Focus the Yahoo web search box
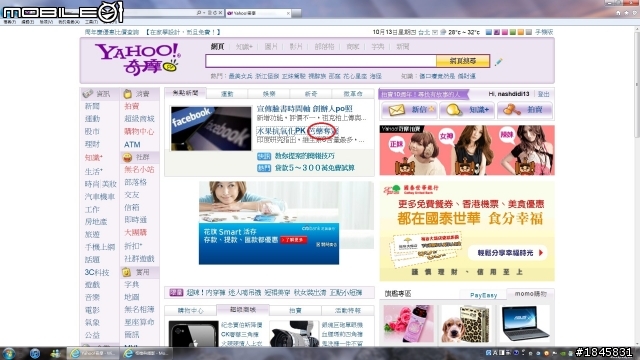 click(x=321, y=61)
